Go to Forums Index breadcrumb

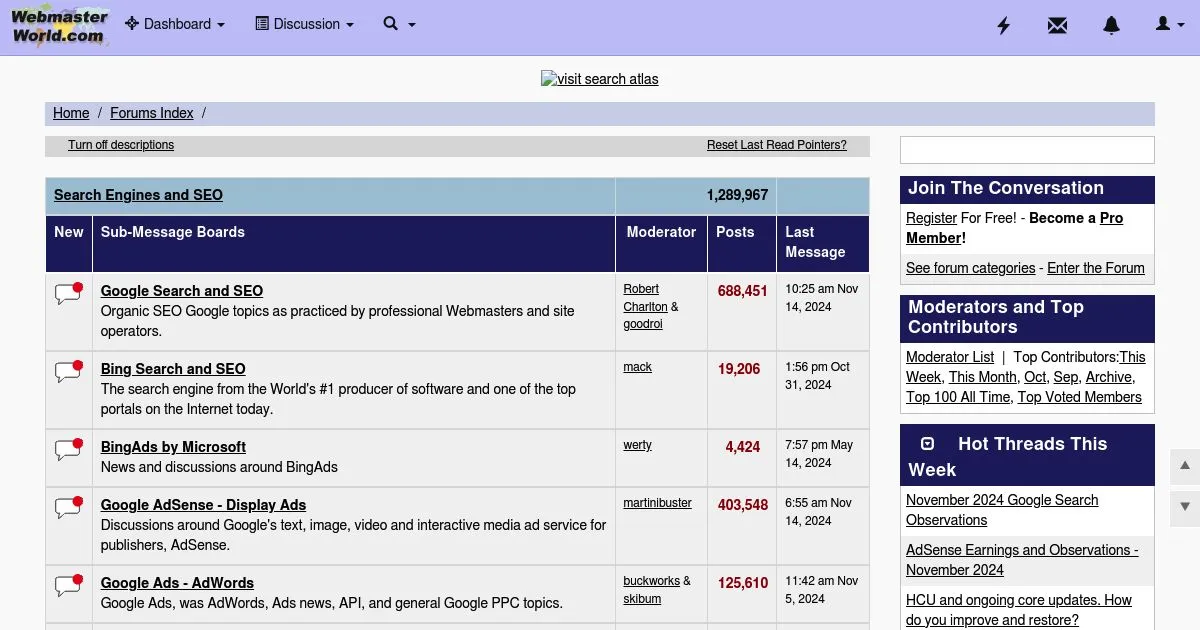click(x=152, y=113)
